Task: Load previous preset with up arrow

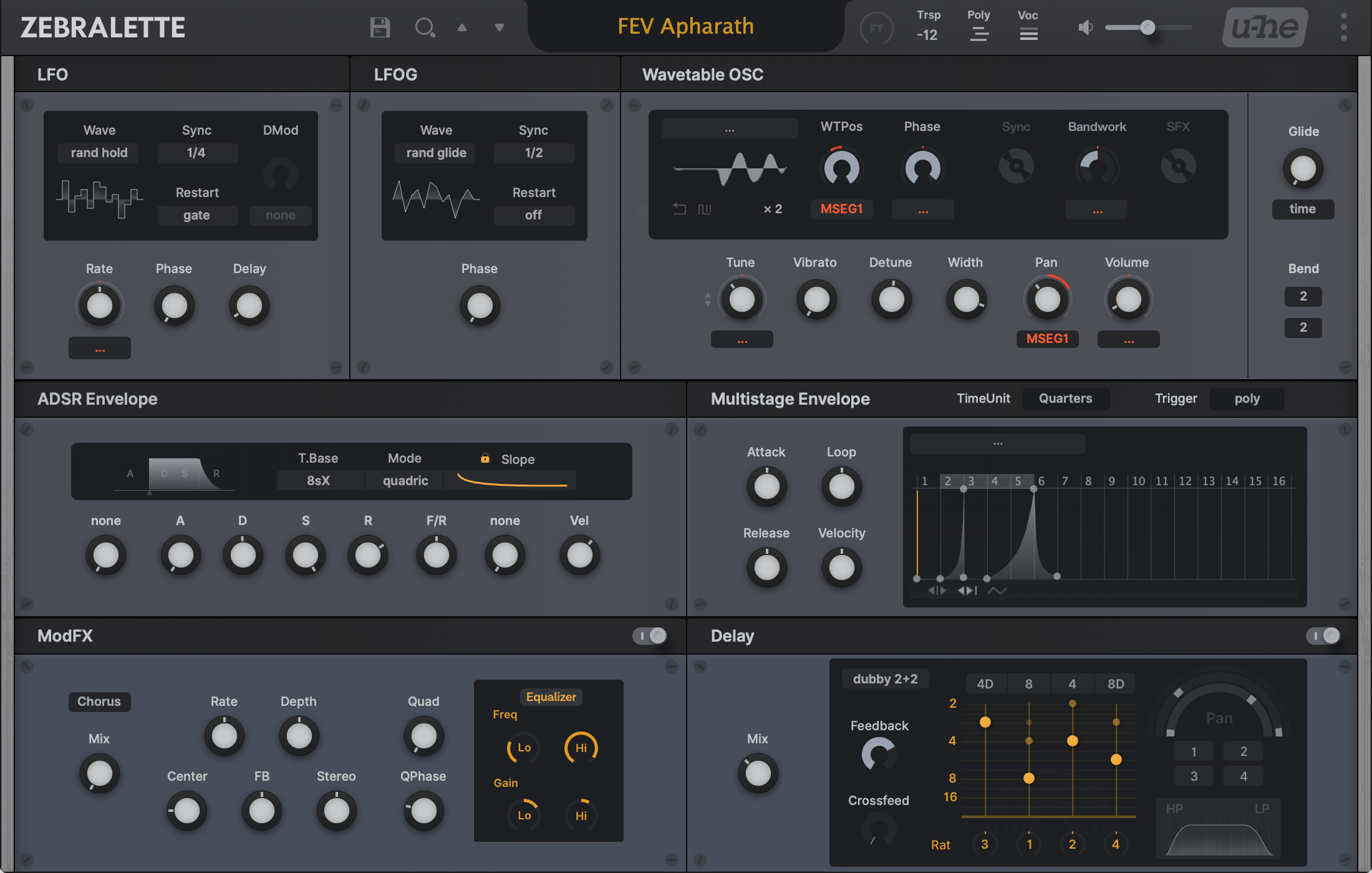Action: 462,27
